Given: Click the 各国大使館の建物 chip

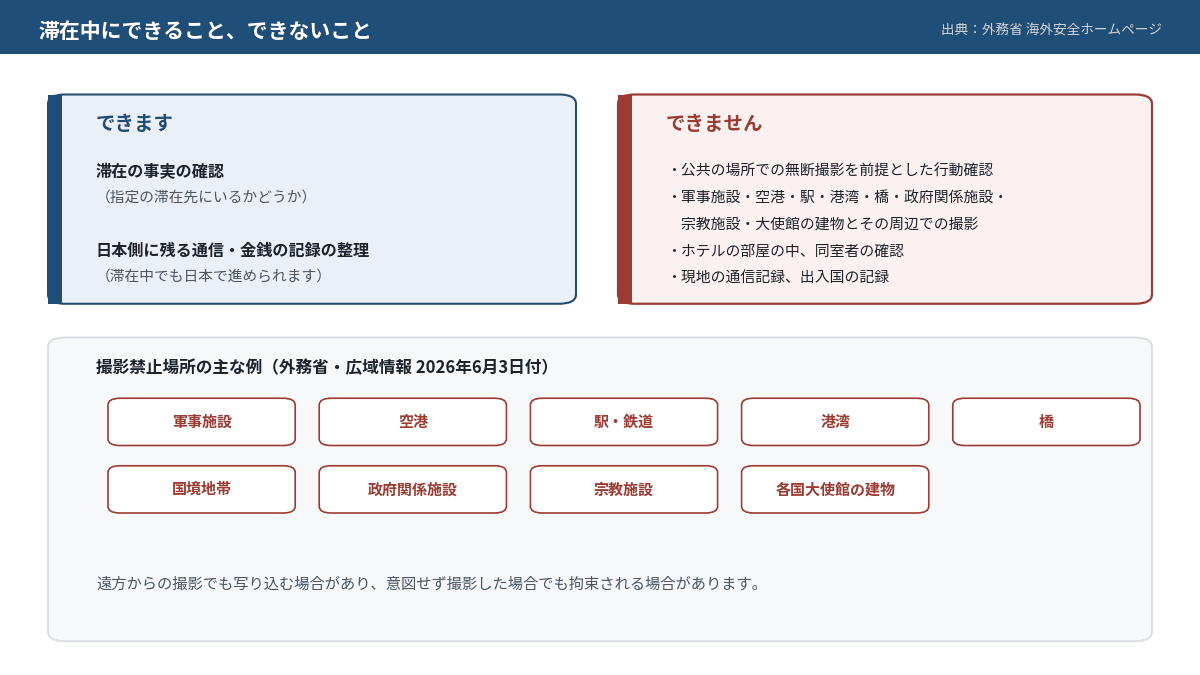Looking at the screenshot, I should [835, 489].
